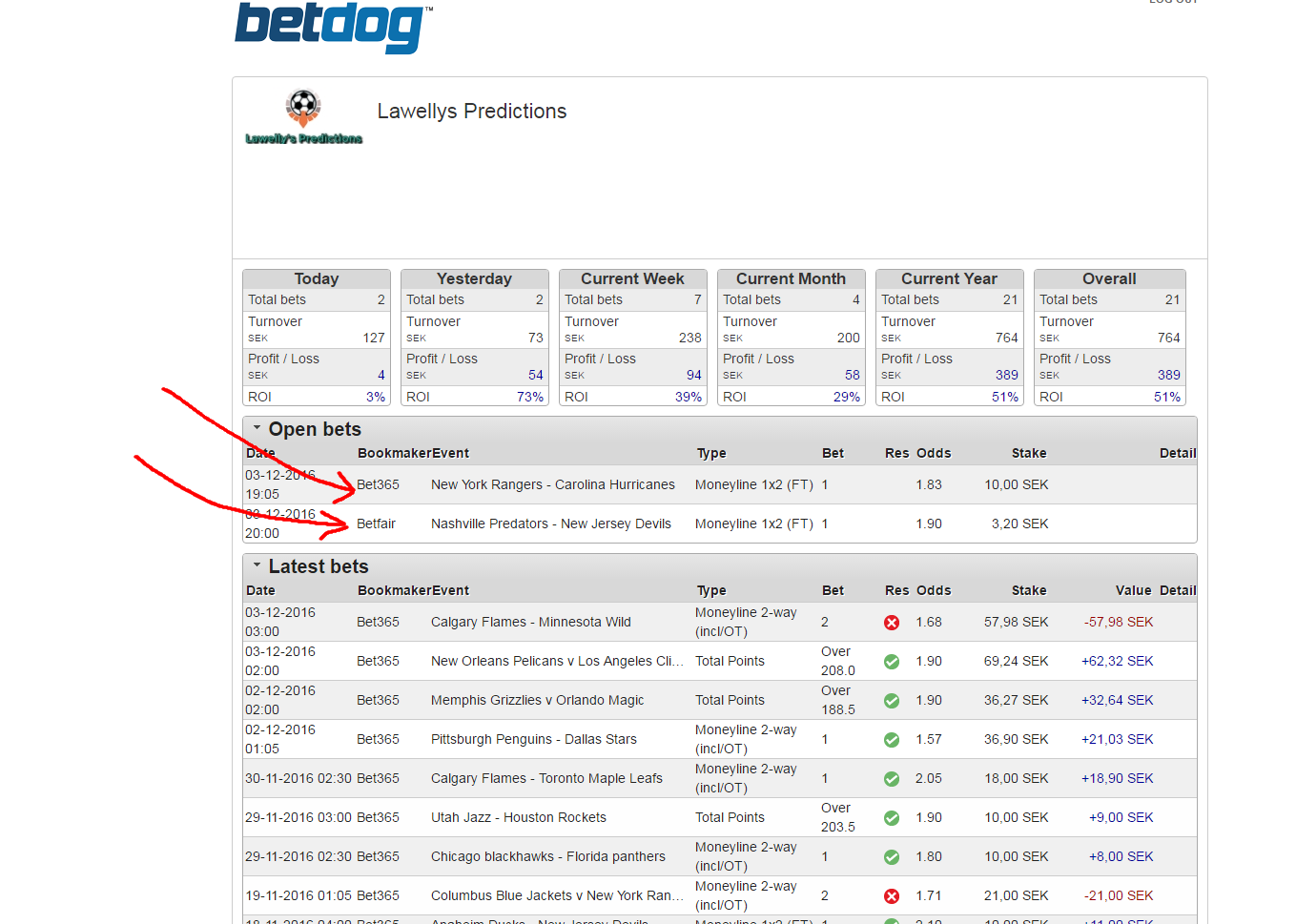The width and height of the screenshot is (1296, 924).
Task: Click the 2.05 odds for Calgary Flames - Toronto
Action: pos(929,778)
